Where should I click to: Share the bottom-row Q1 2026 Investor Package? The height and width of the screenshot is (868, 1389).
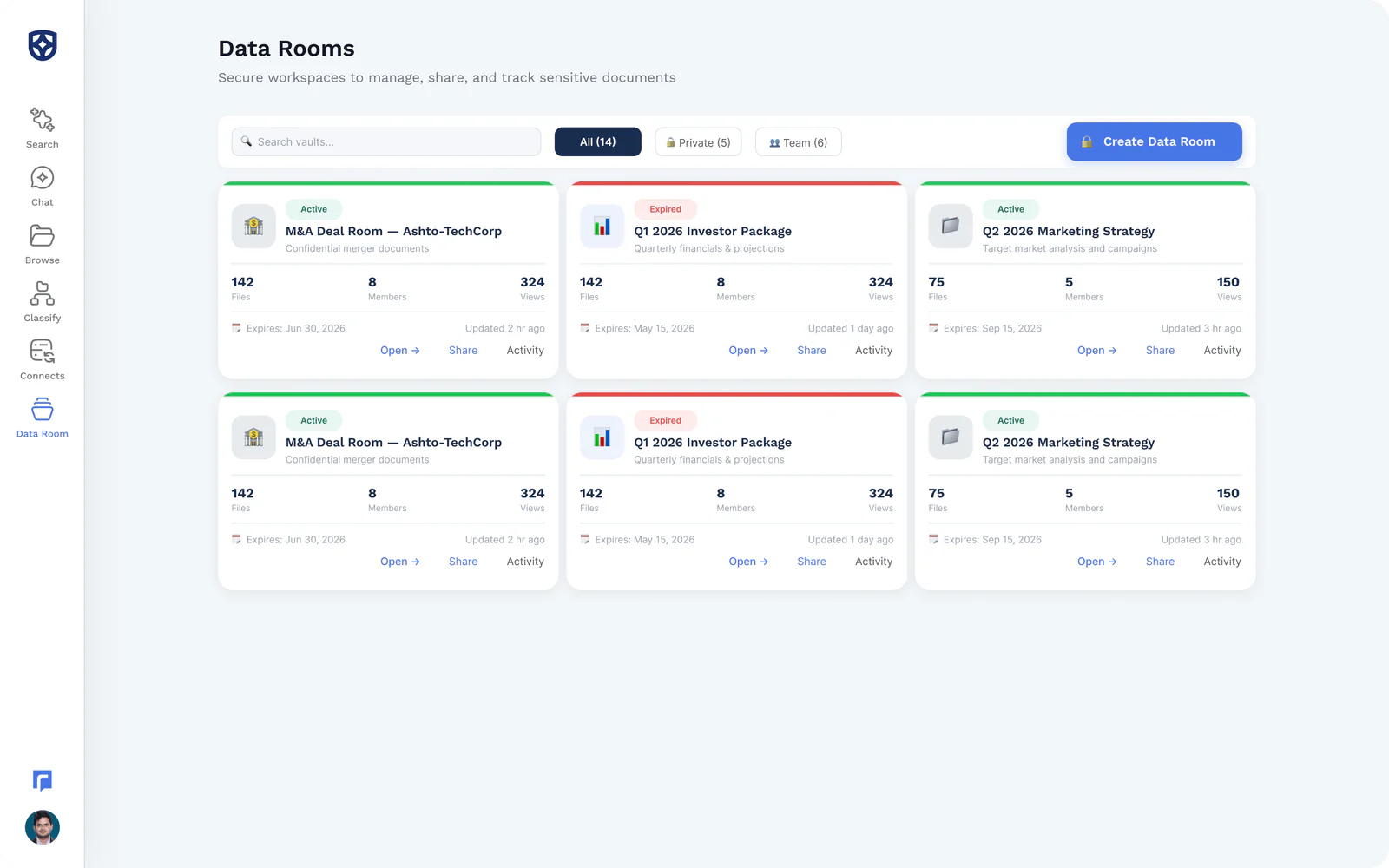click(812, 562)
